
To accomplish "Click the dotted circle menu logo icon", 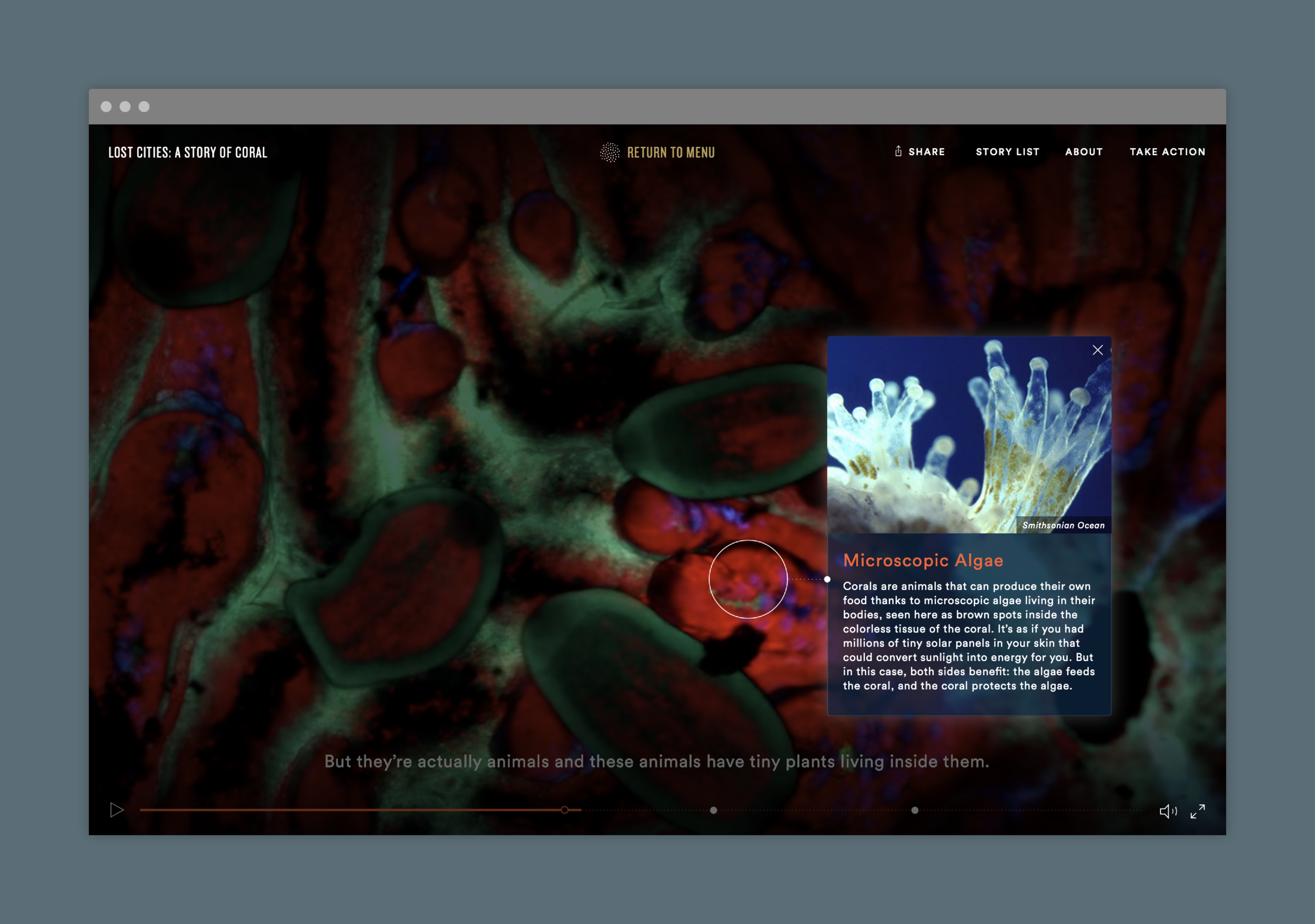I will pyautogui.click(x=610, y=153).
